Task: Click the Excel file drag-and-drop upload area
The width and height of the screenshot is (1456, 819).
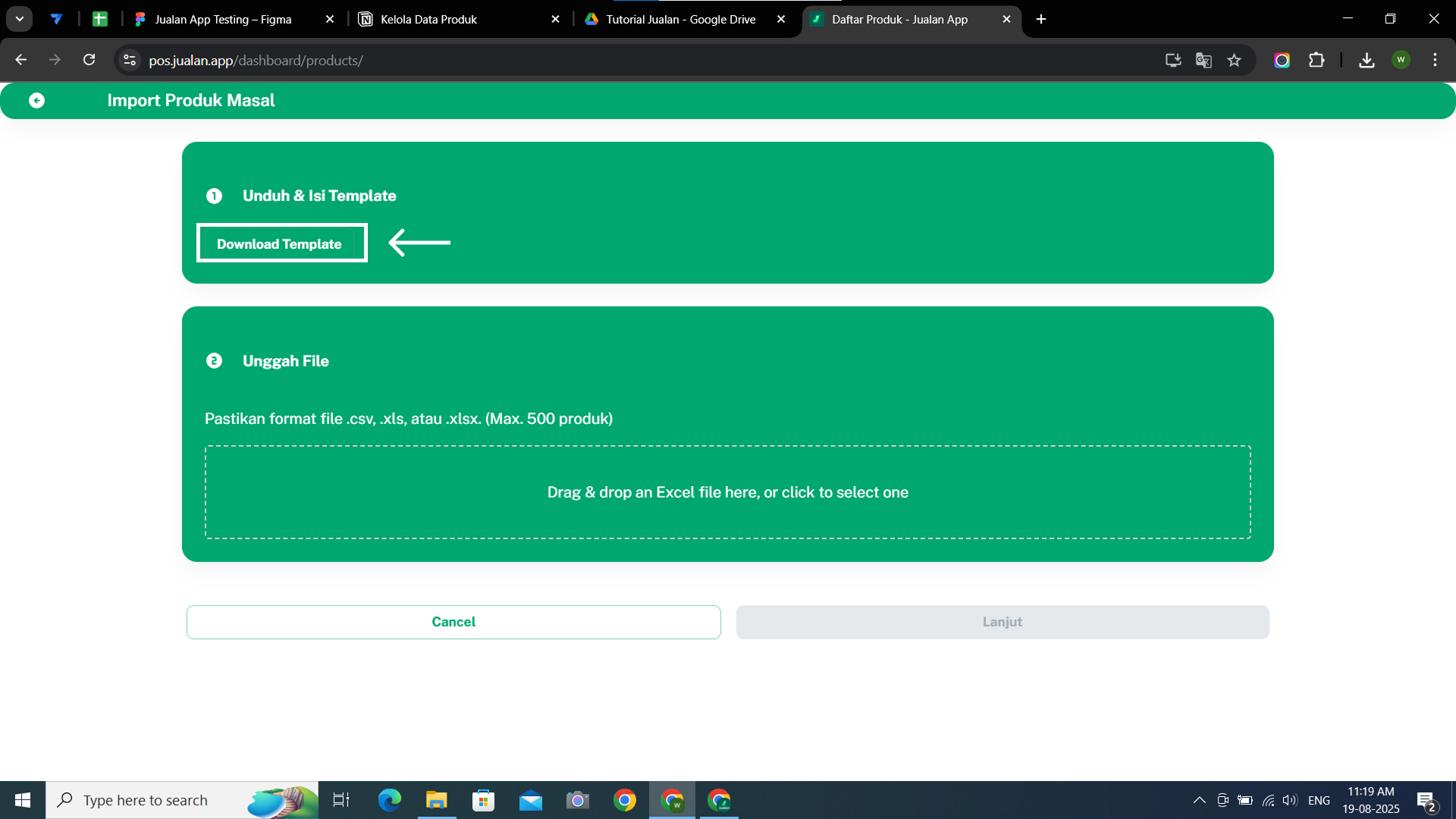Action: pyautogui.click(x=727, y=492)
